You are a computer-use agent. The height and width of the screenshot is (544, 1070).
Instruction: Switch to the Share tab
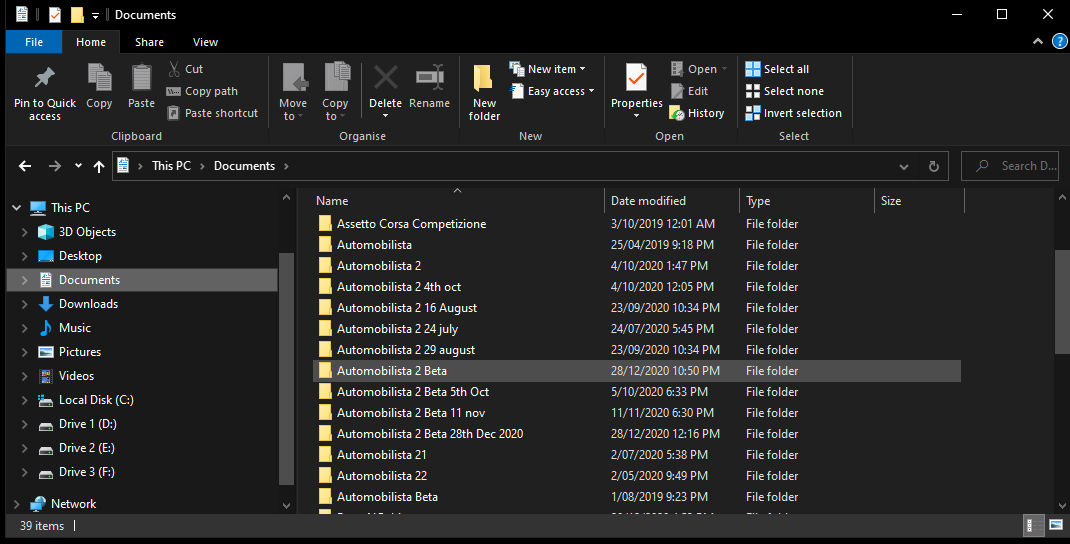click(149, 42)
